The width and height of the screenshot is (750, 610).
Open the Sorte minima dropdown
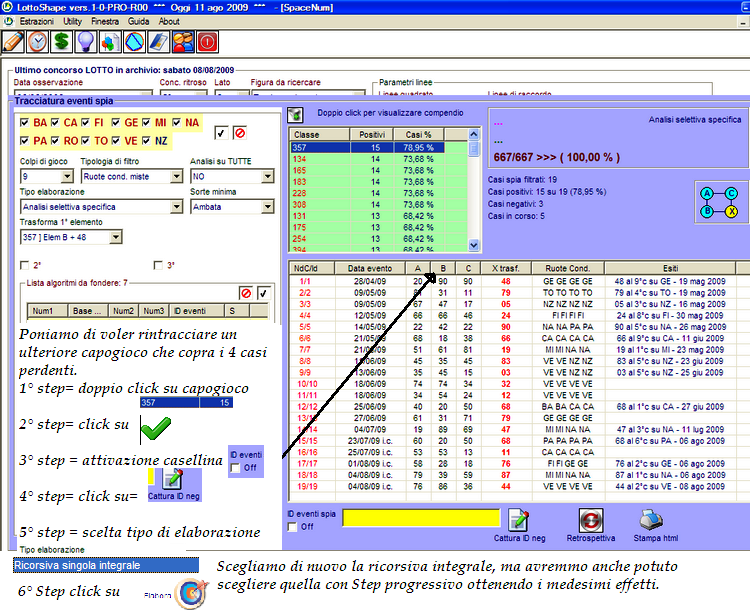[267, 207]
